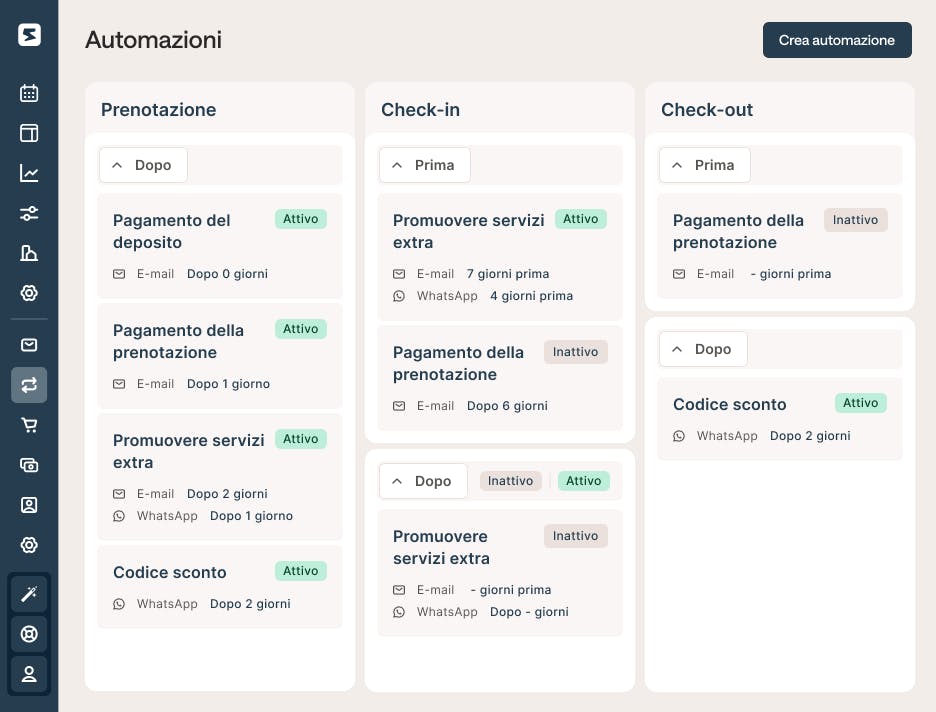Click mail icon in Check-out Pagamento della prenotazione

tap(679, 274)
